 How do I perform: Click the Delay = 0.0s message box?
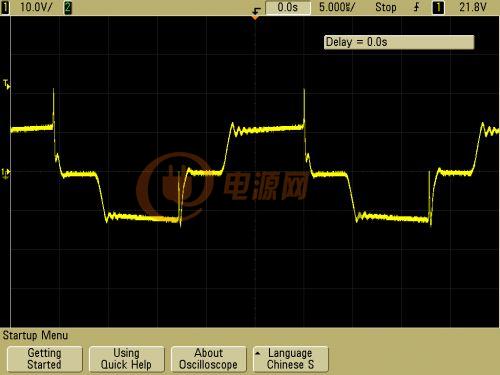[399, 42]
